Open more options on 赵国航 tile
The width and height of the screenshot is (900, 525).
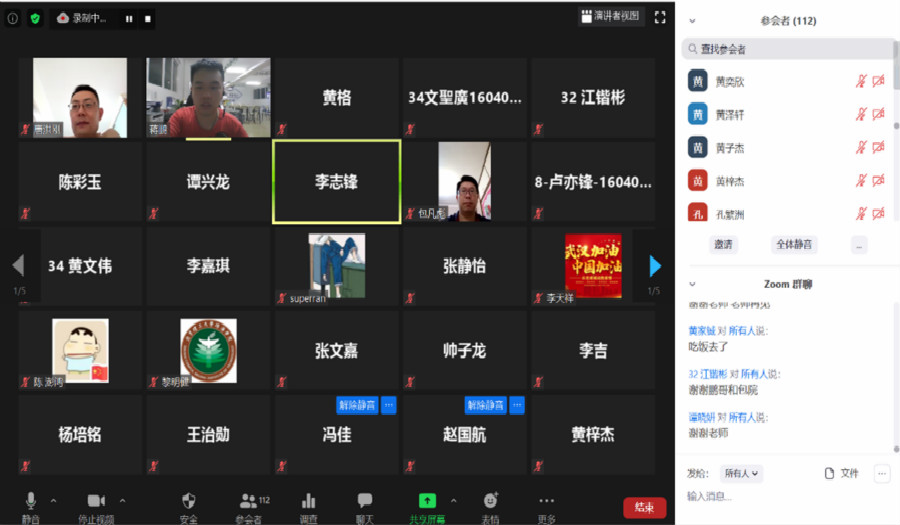point(517,405)
